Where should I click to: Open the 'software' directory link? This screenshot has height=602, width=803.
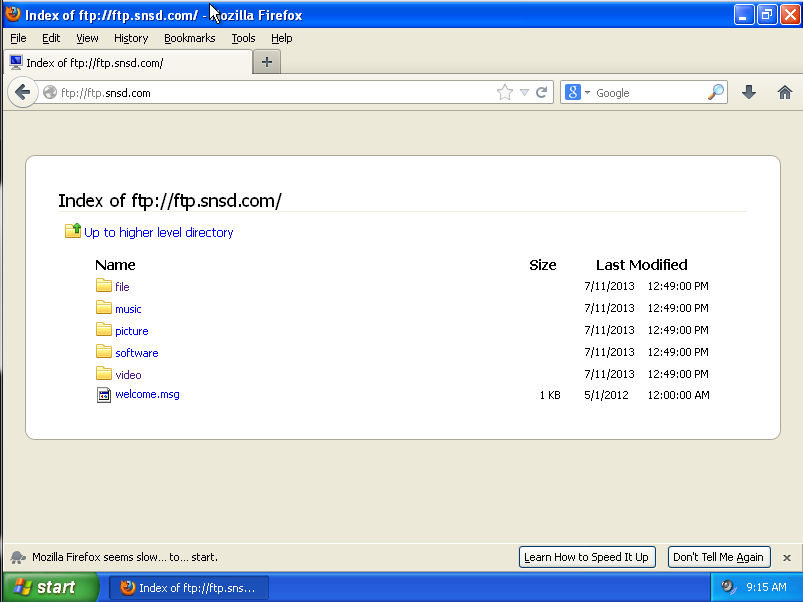pos(137,353)
